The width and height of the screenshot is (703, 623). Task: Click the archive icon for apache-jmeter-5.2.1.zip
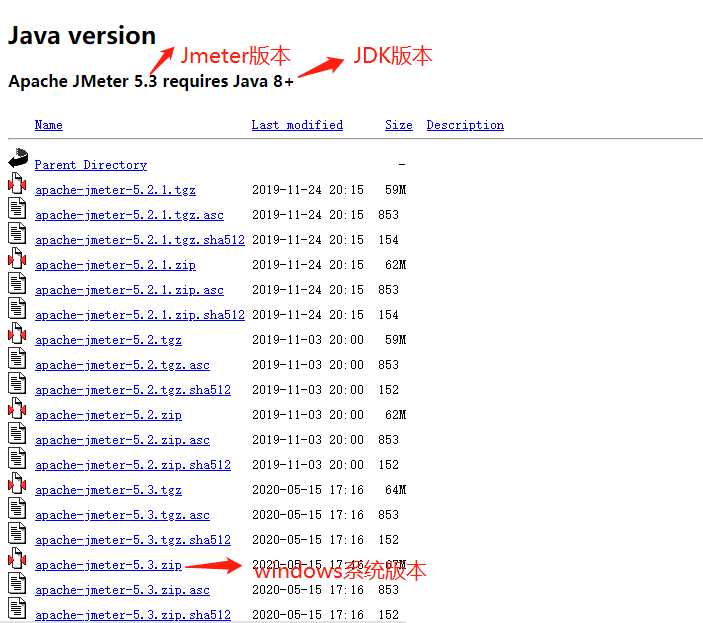17,259
